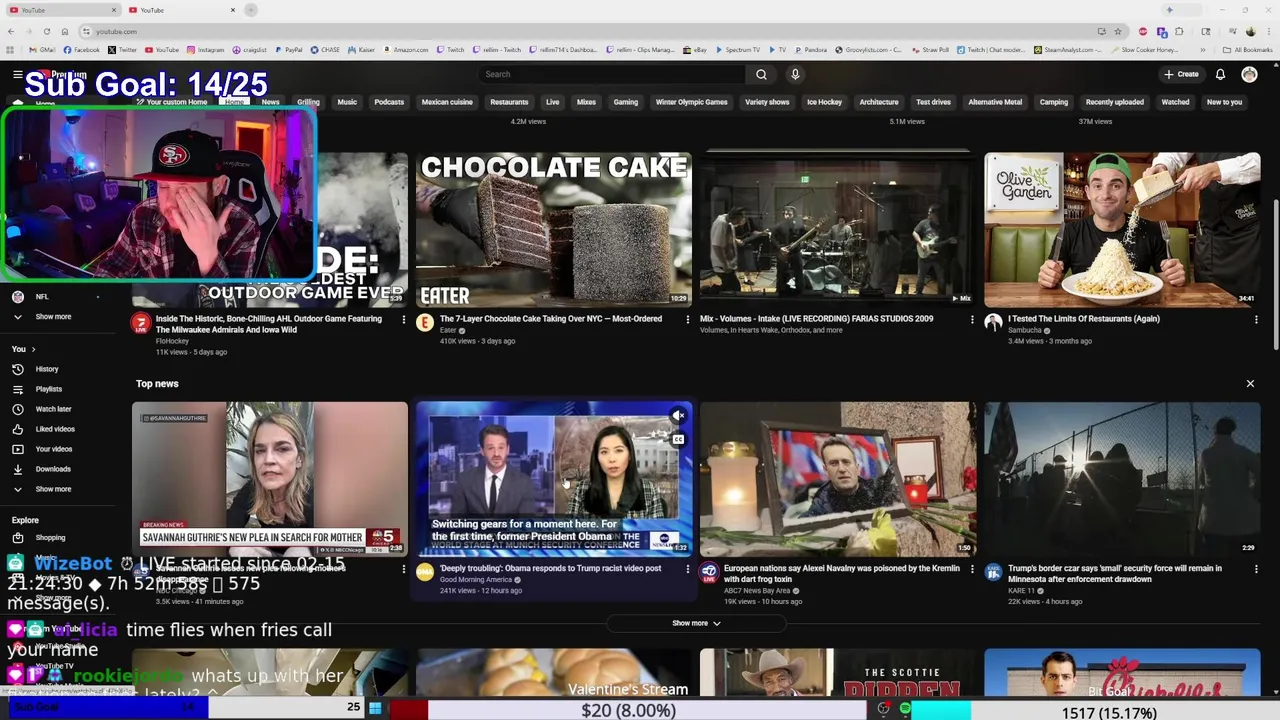Open the Olive Garden restaurant video thumbnail
Screen dimensions: 1280x720
pos(1122,230)
